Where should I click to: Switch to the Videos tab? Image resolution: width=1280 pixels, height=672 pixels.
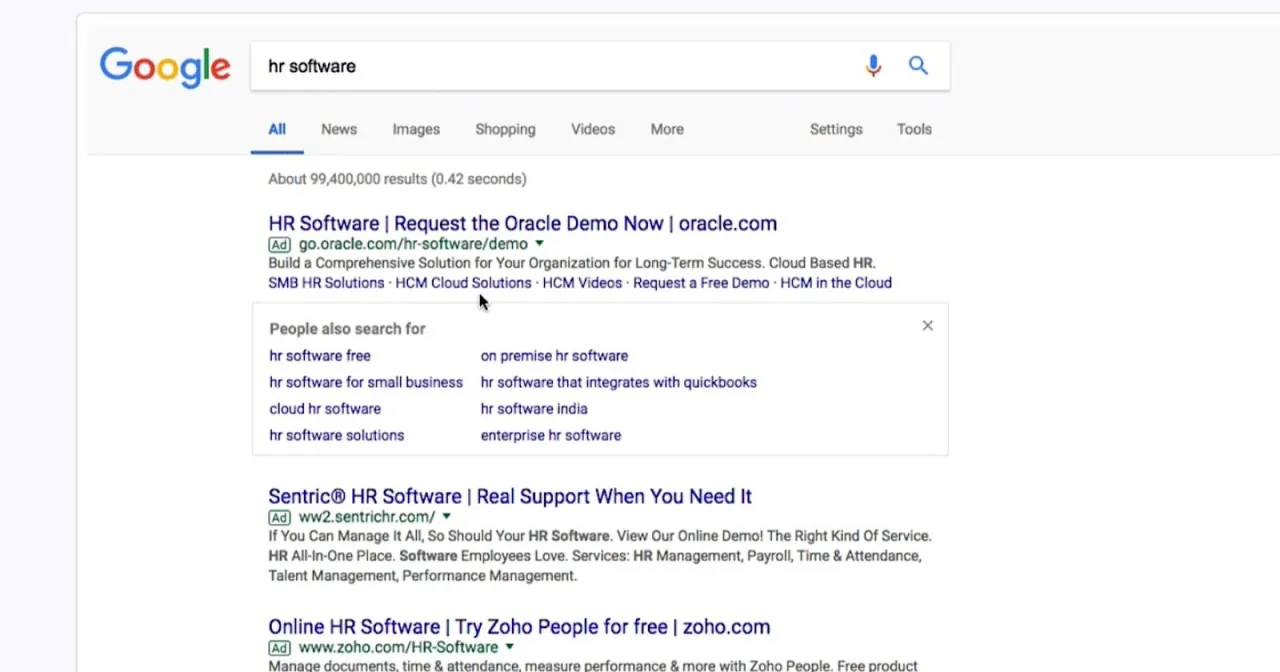point(593,129)
